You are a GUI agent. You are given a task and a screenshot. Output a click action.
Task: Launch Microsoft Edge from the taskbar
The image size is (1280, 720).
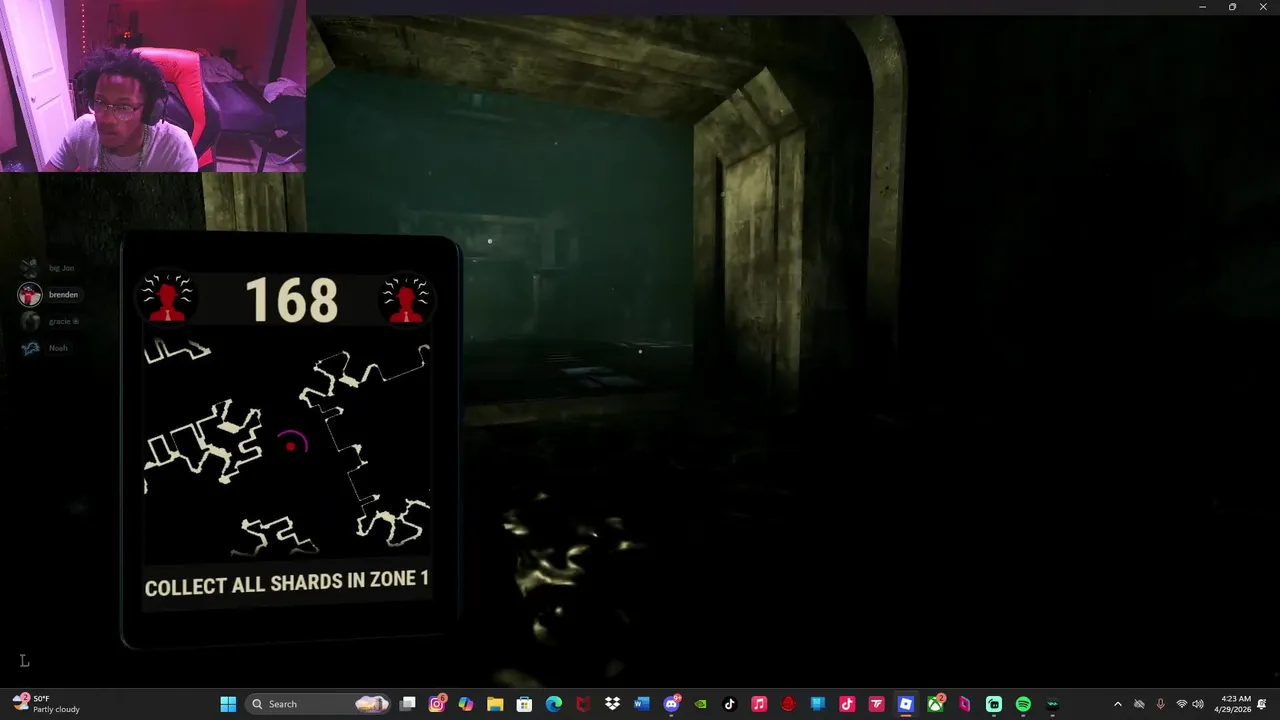click(554, 704)
